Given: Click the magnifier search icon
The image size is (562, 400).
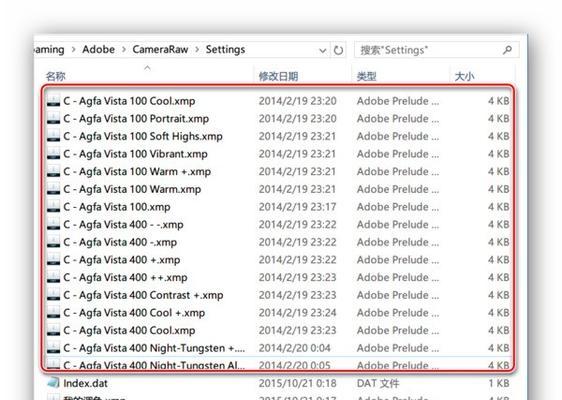Looking at the screenshot, I should pos(507,50).
